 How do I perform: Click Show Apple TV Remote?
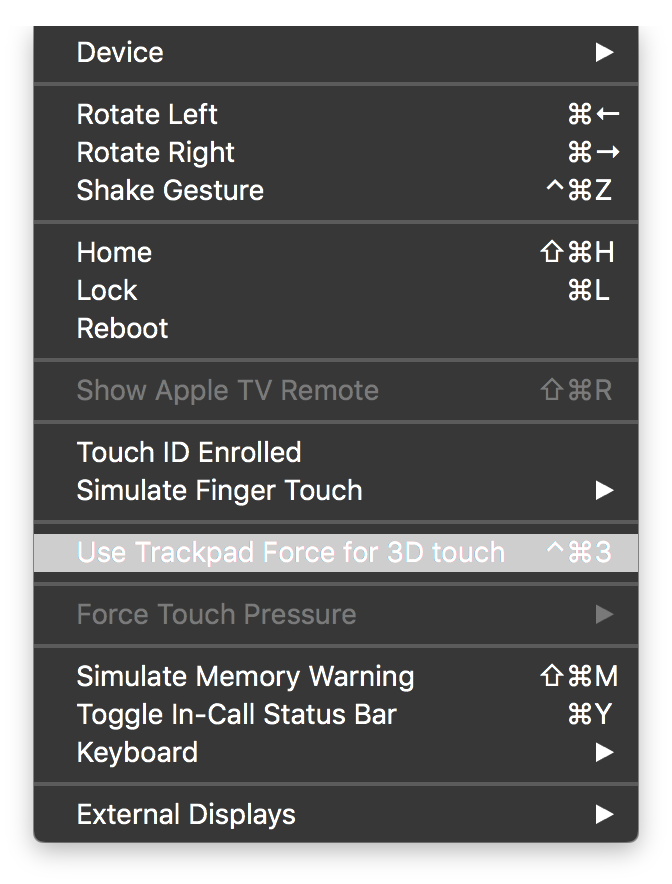tap(228, 390)
